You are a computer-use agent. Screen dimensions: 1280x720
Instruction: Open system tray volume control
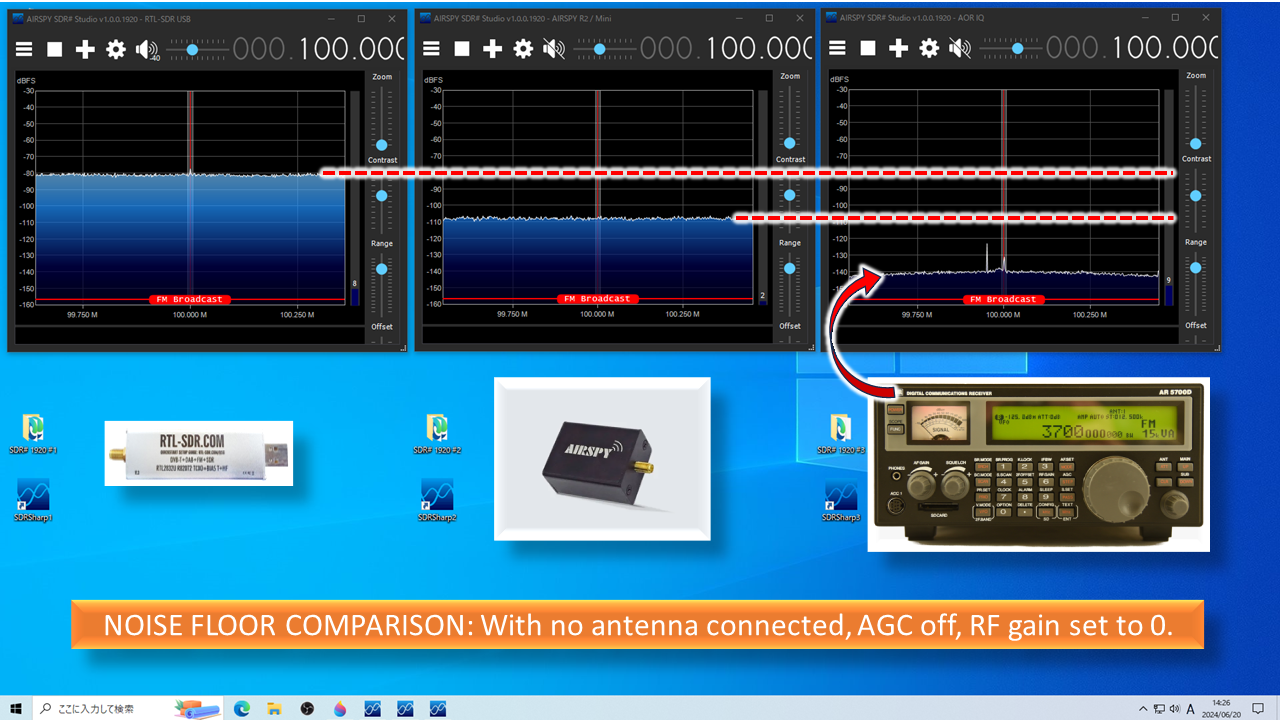[1174, 709]
